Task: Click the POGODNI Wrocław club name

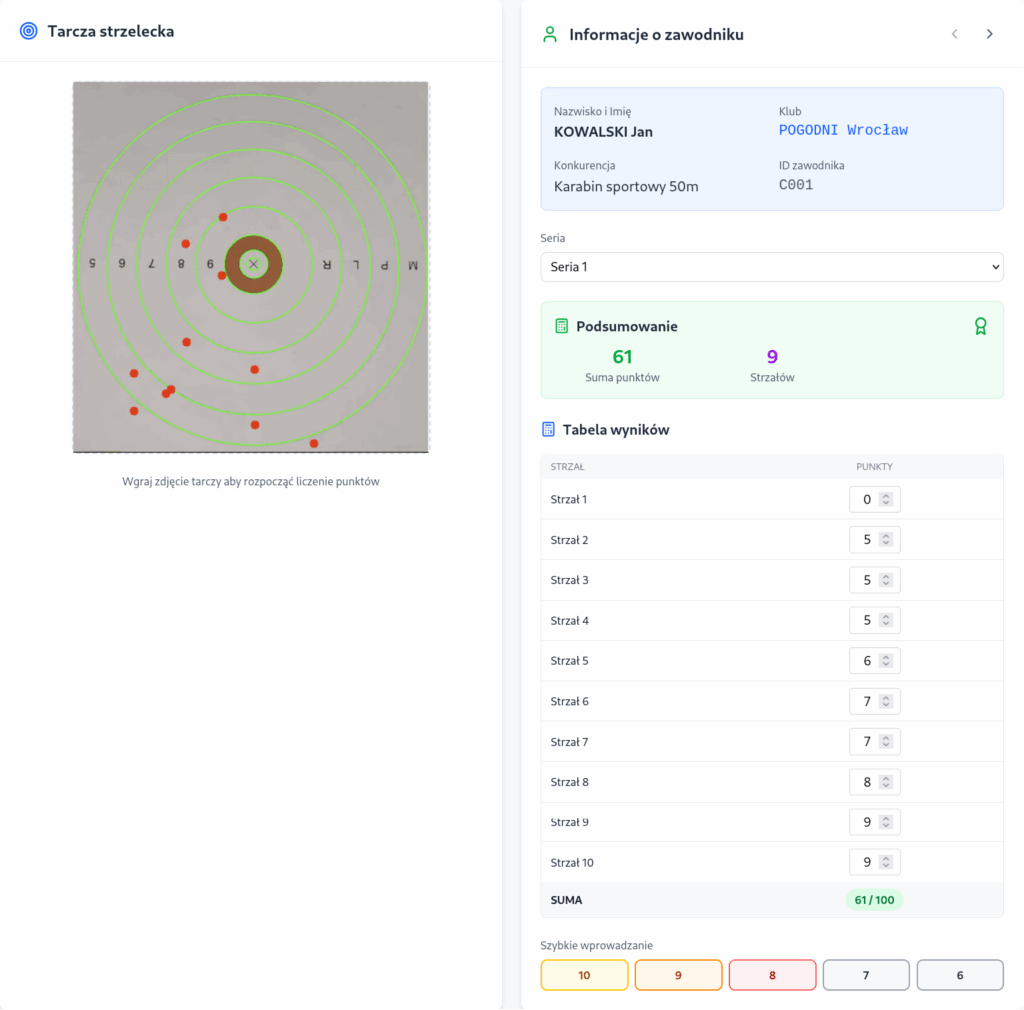Action: (843, 130)
